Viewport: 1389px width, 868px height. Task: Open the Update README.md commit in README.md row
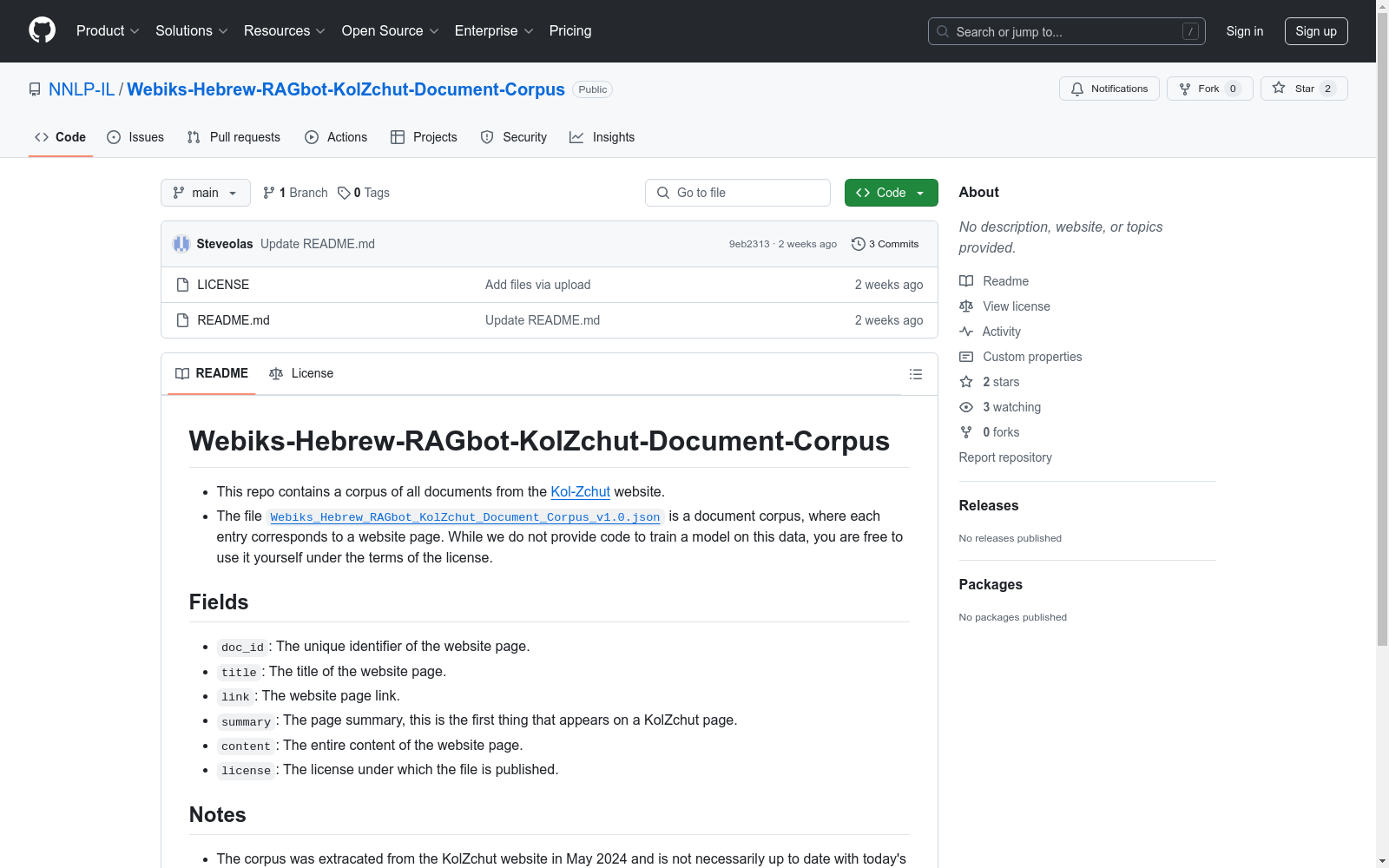pos(543,320)
